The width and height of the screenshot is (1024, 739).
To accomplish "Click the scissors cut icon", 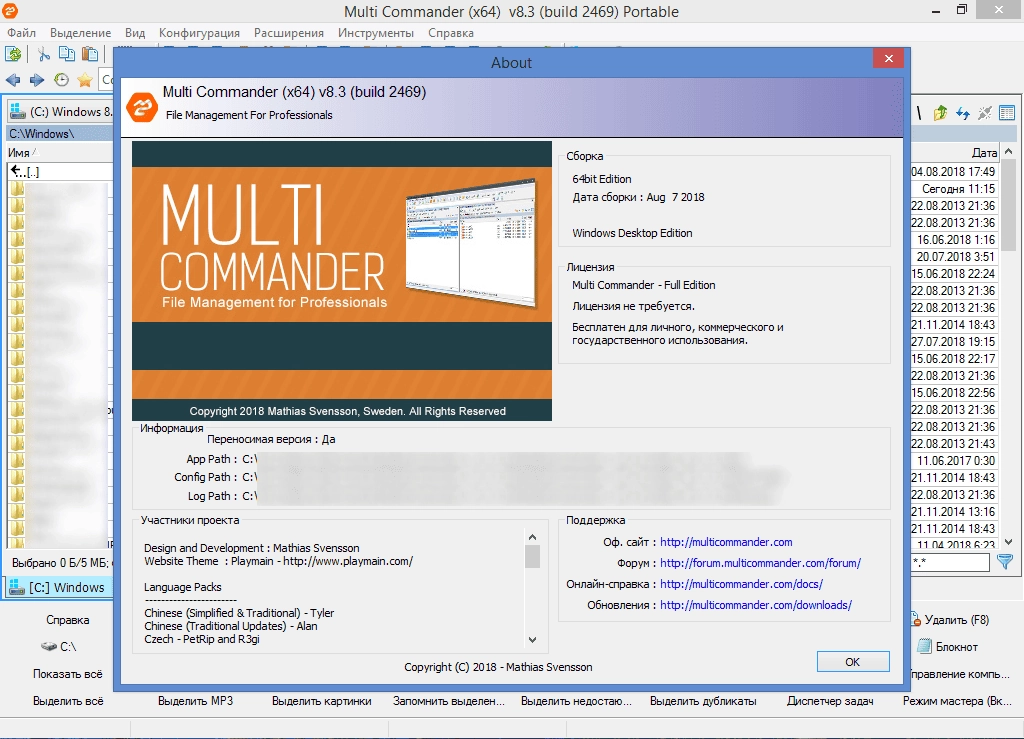I will pos(44,54).
